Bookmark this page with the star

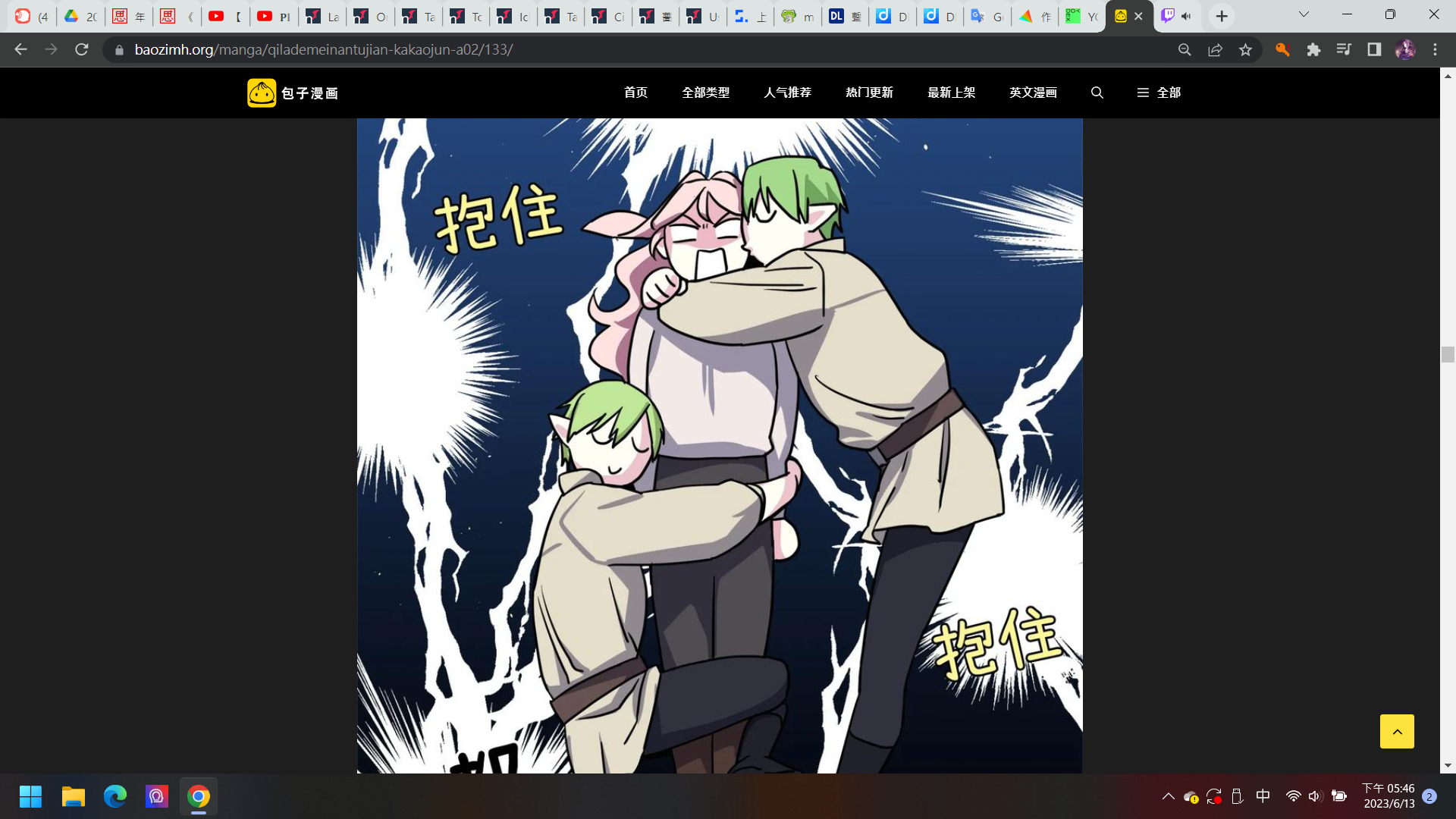[1245, 49]
